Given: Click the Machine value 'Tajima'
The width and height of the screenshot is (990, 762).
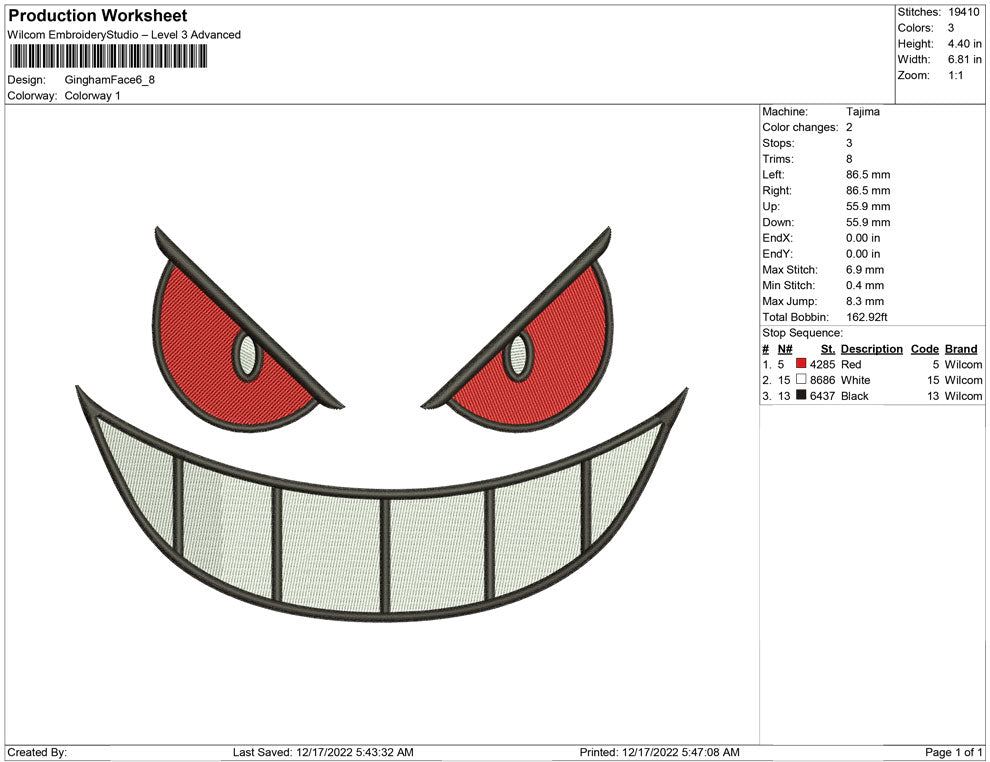Looking at the screenshot, I should (862, 112).
